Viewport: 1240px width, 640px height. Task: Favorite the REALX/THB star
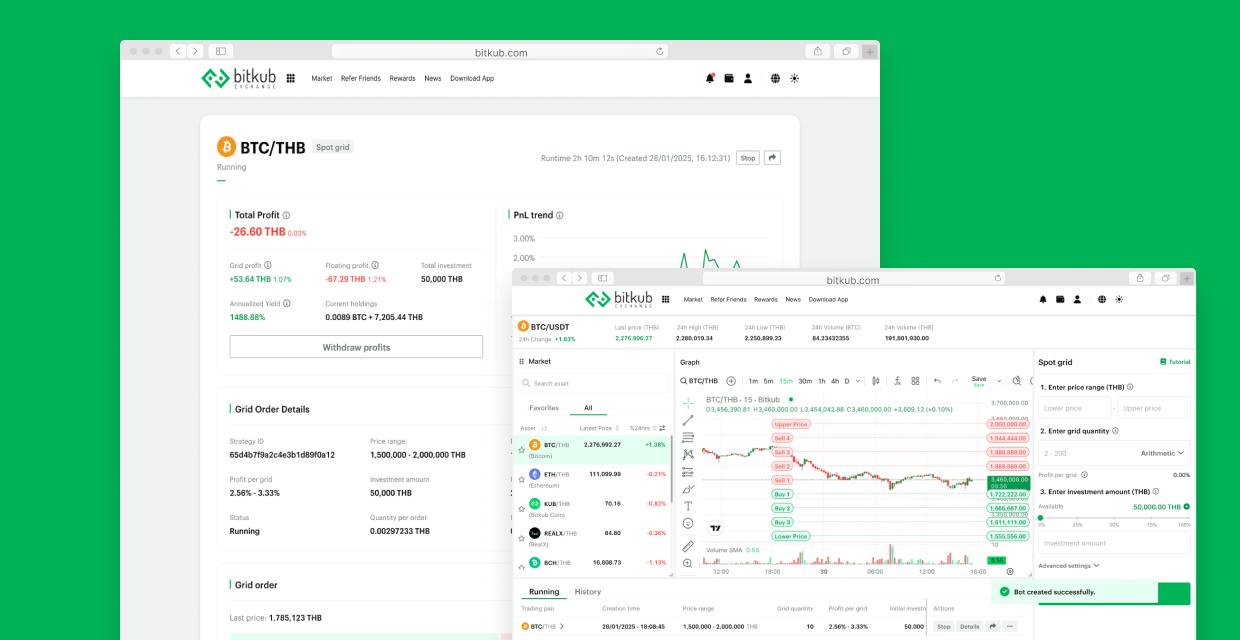(521, 539)
